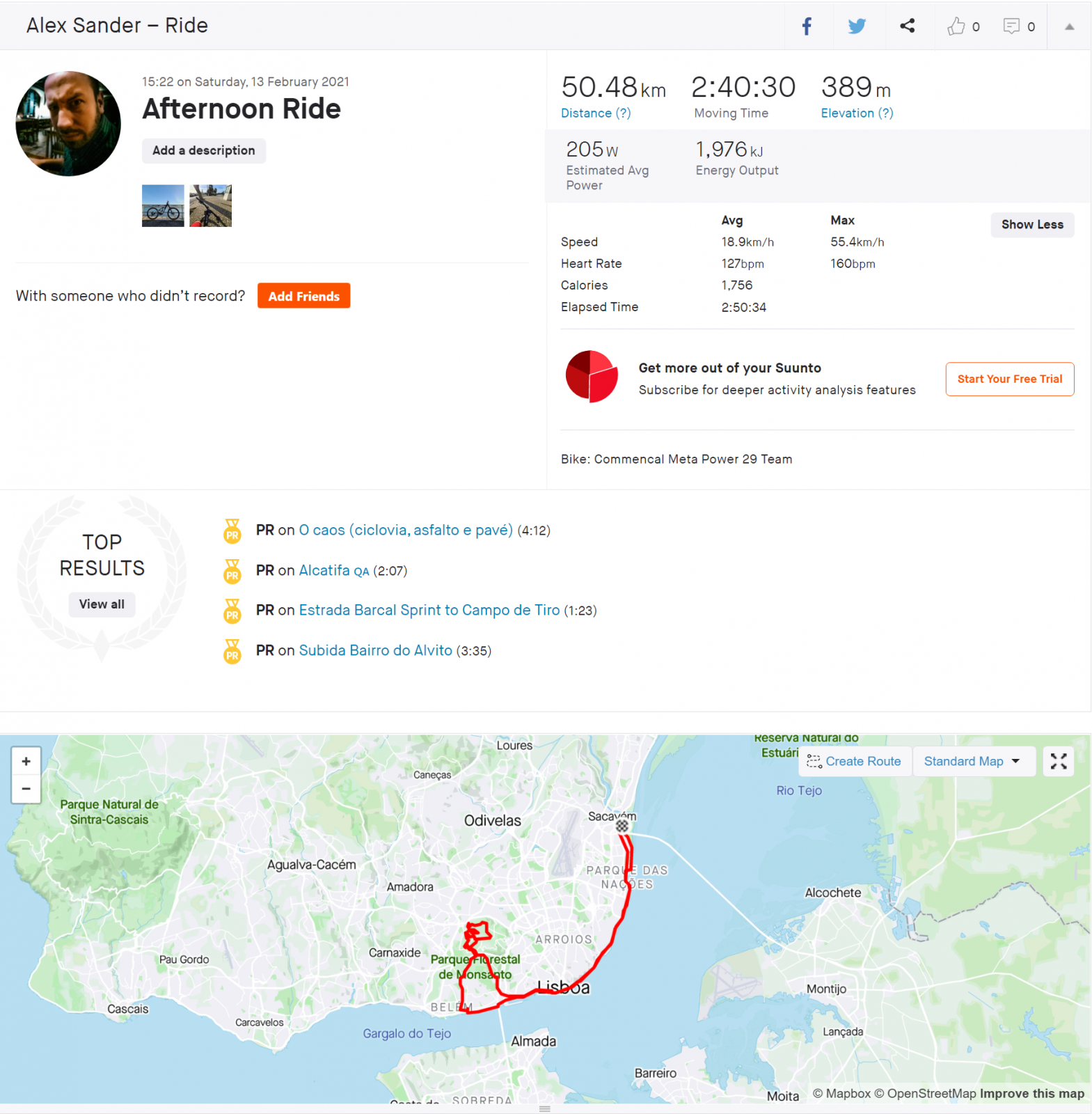This screenshot has height=1114, width=1092.
Task: Click Bike: Commencal Meta Power 29 Team
Action: [x=676, y=460]
